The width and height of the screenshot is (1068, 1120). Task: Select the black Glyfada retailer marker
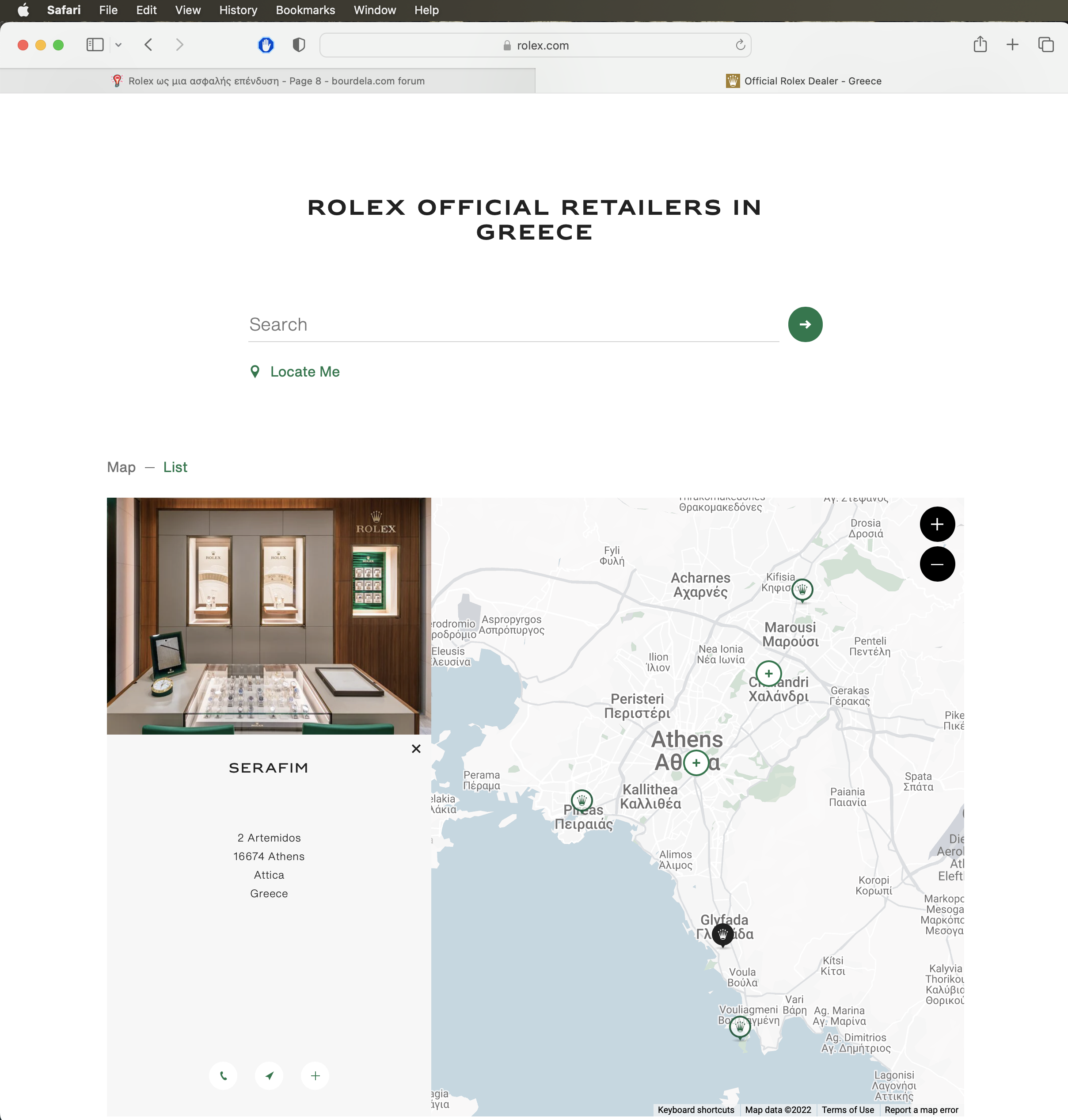[x=722, y=935]
